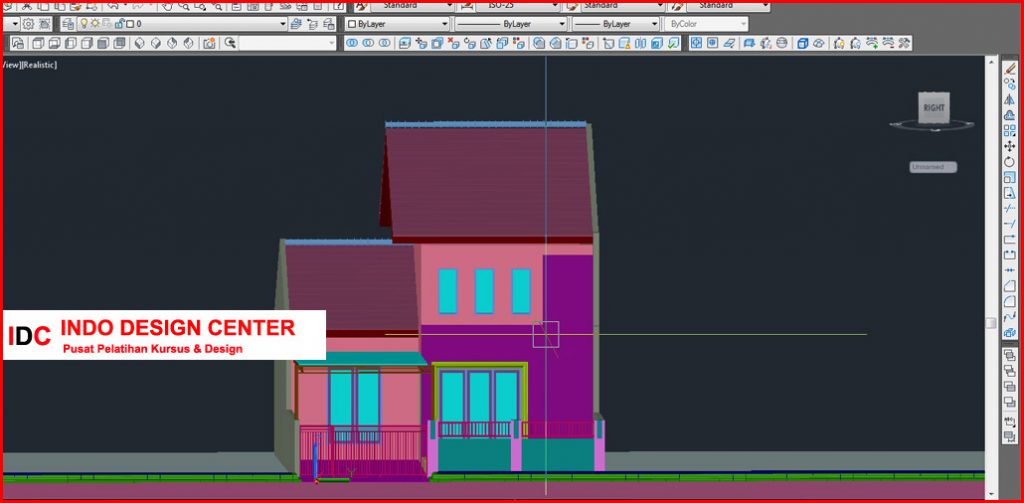Viewport: 1024px width, 503px height.
Task: Open the Realistic visual style viewport label
Action: click(x=40, y=65)
